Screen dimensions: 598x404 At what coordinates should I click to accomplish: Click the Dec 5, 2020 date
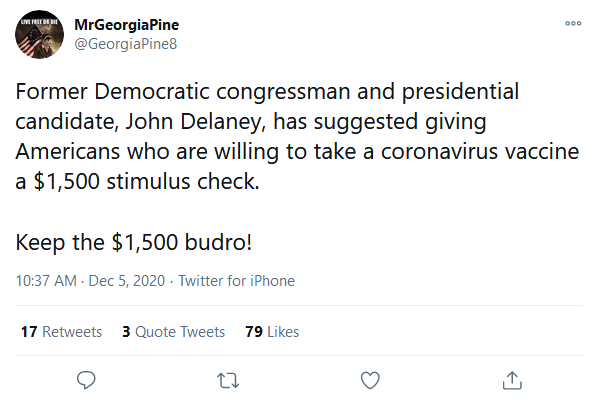127,281
